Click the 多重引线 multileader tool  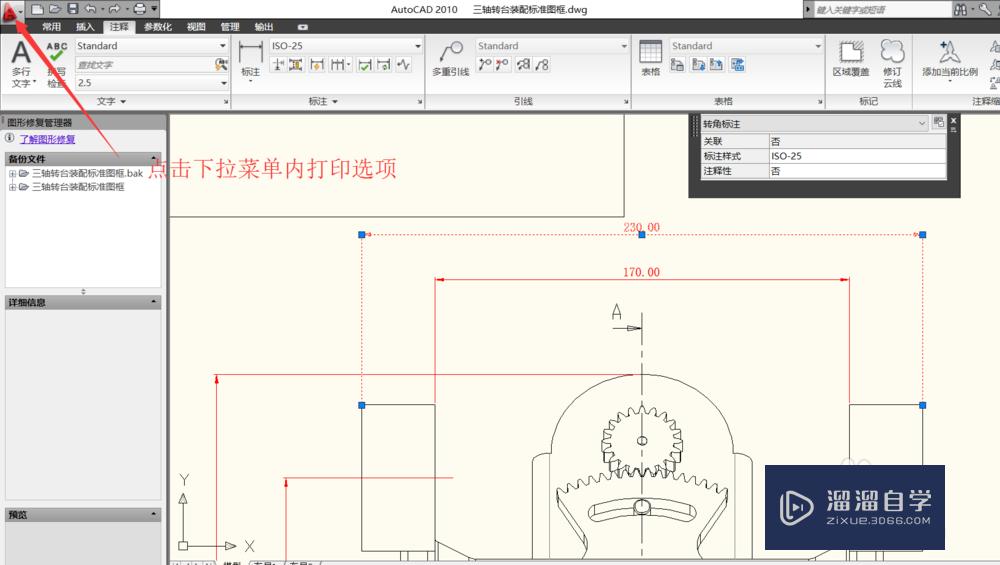click(x=451, y=59)
